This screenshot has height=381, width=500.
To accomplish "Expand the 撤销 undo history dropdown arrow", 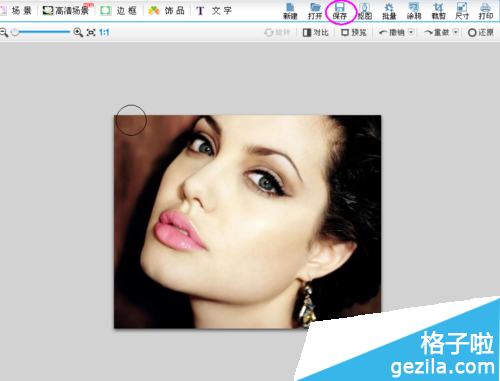I will coord(411,32).
